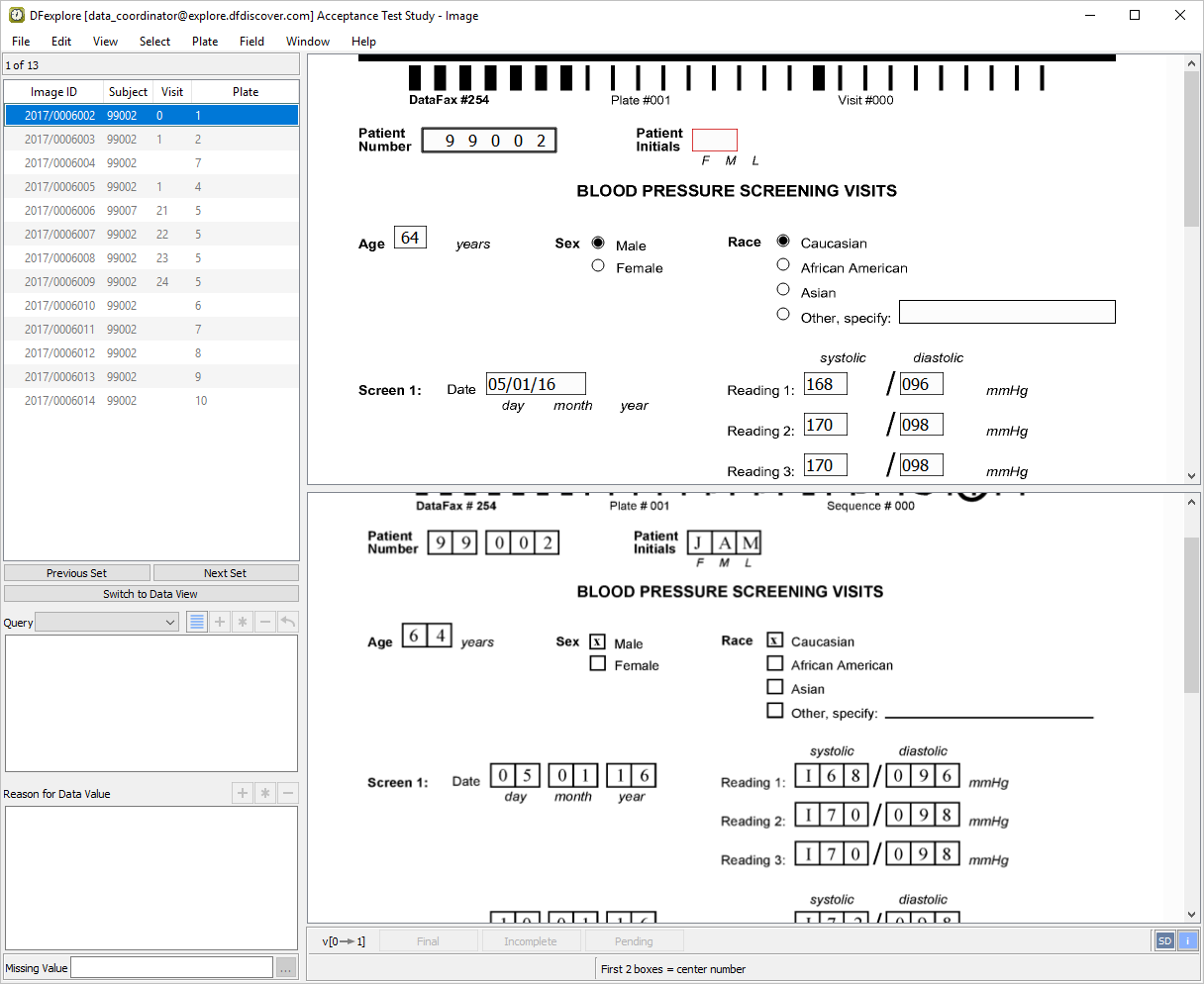Image resolution: width=1204 pixels, height=984 pixels.
Task: Open the Select menu
Action: pos(154,42)
